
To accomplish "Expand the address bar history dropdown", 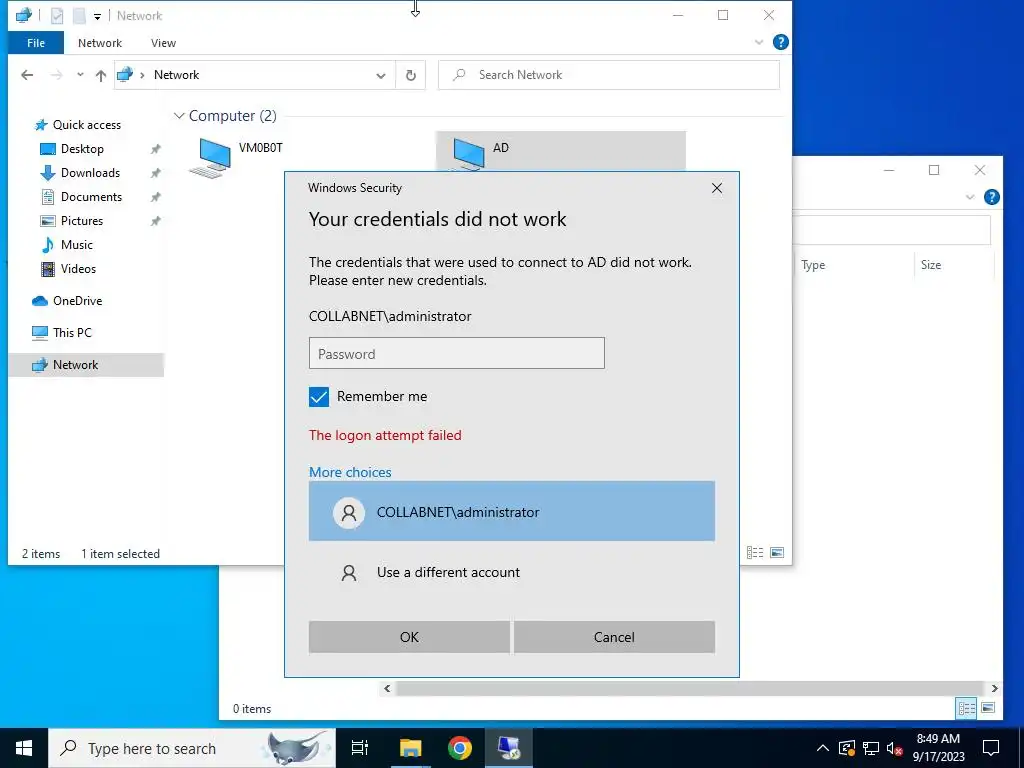I will click(x=381, y=75).
